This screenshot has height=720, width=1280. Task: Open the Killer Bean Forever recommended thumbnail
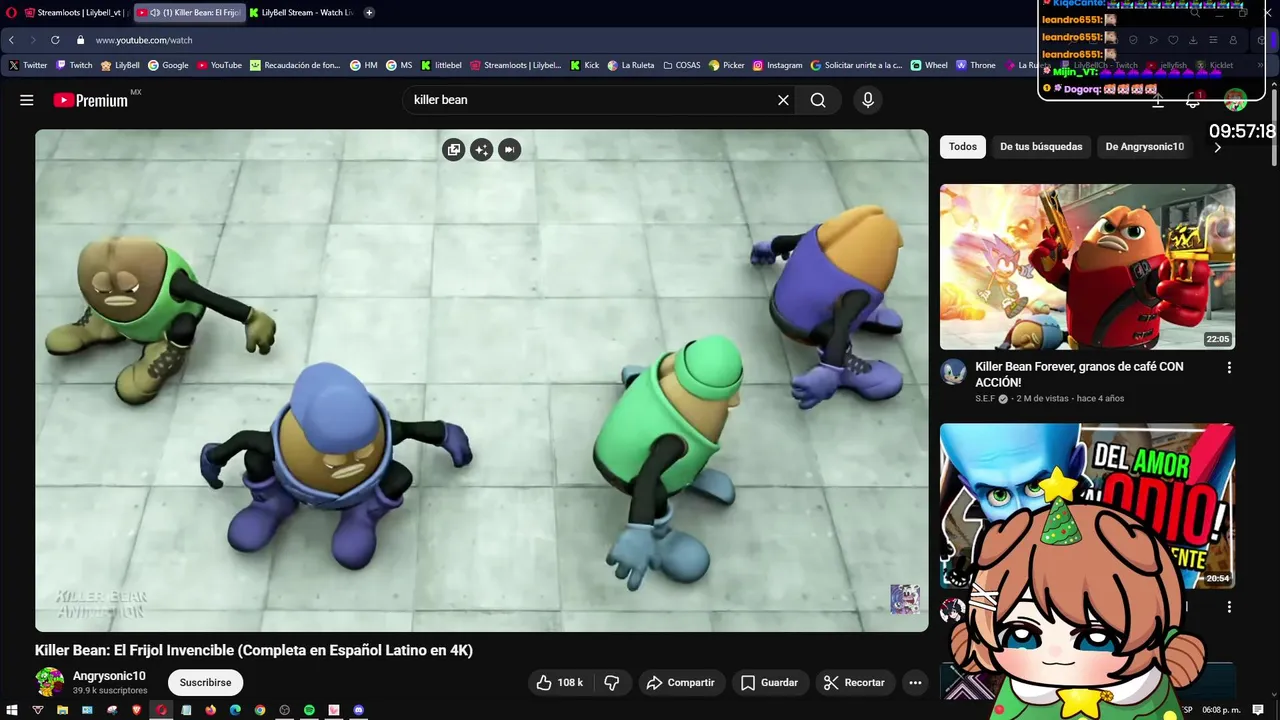(x=1087, y=266)
